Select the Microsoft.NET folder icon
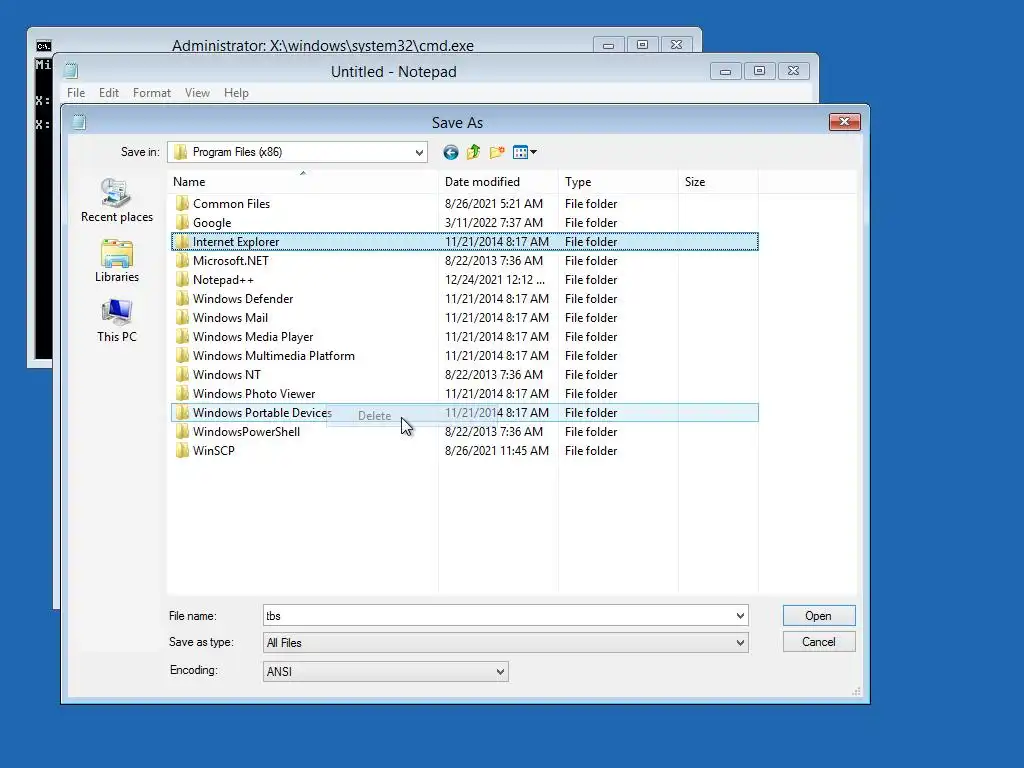Screen dimensions: 1024x768 [182, 261]
